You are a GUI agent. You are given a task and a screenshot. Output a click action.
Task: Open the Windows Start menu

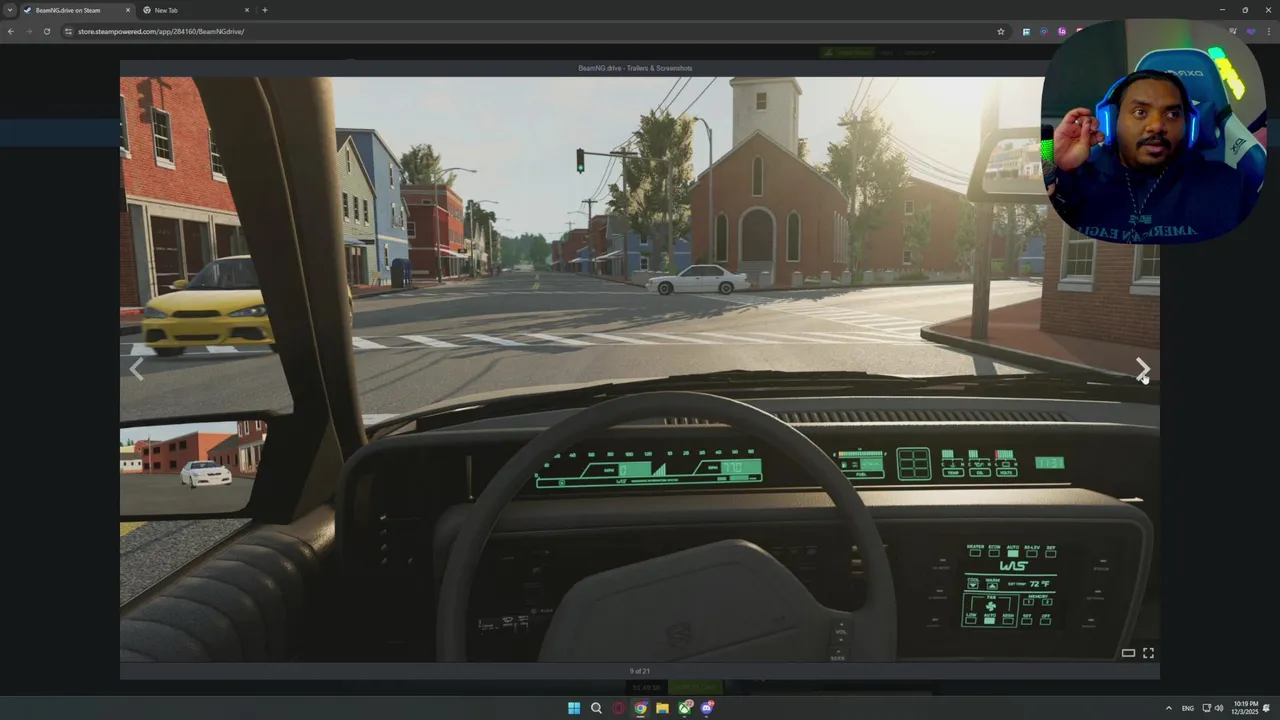(x=574, y=708)
